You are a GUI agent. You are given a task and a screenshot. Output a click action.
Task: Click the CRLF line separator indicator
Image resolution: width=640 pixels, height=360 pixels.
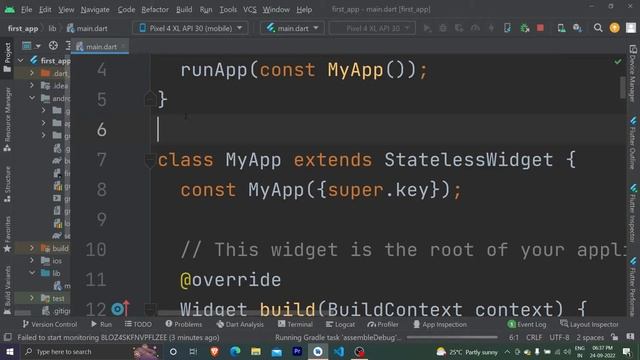[x=534, y=337]
